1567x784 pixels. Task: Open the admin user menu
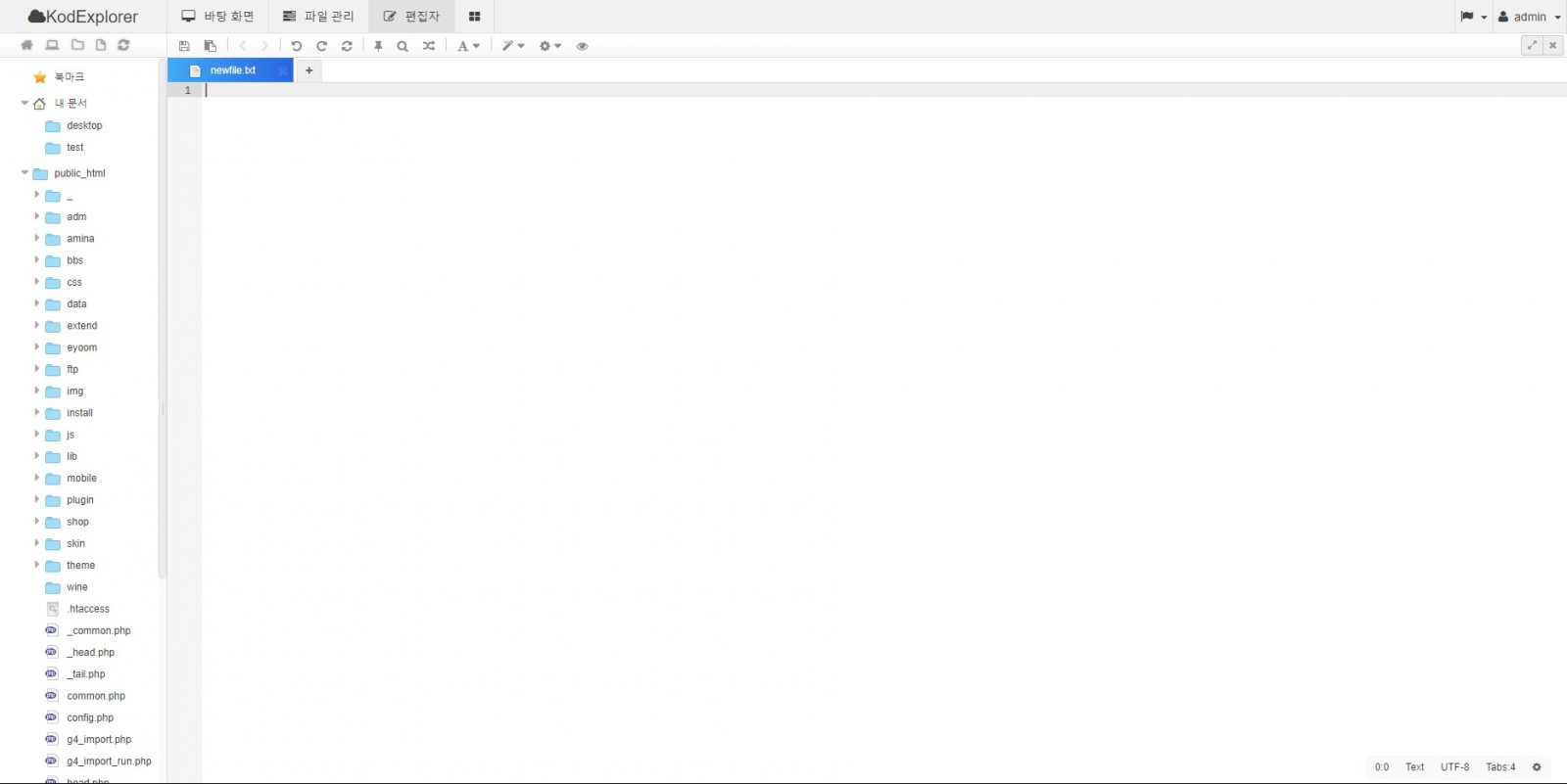pyautogui.click(x=1530, y=17)
